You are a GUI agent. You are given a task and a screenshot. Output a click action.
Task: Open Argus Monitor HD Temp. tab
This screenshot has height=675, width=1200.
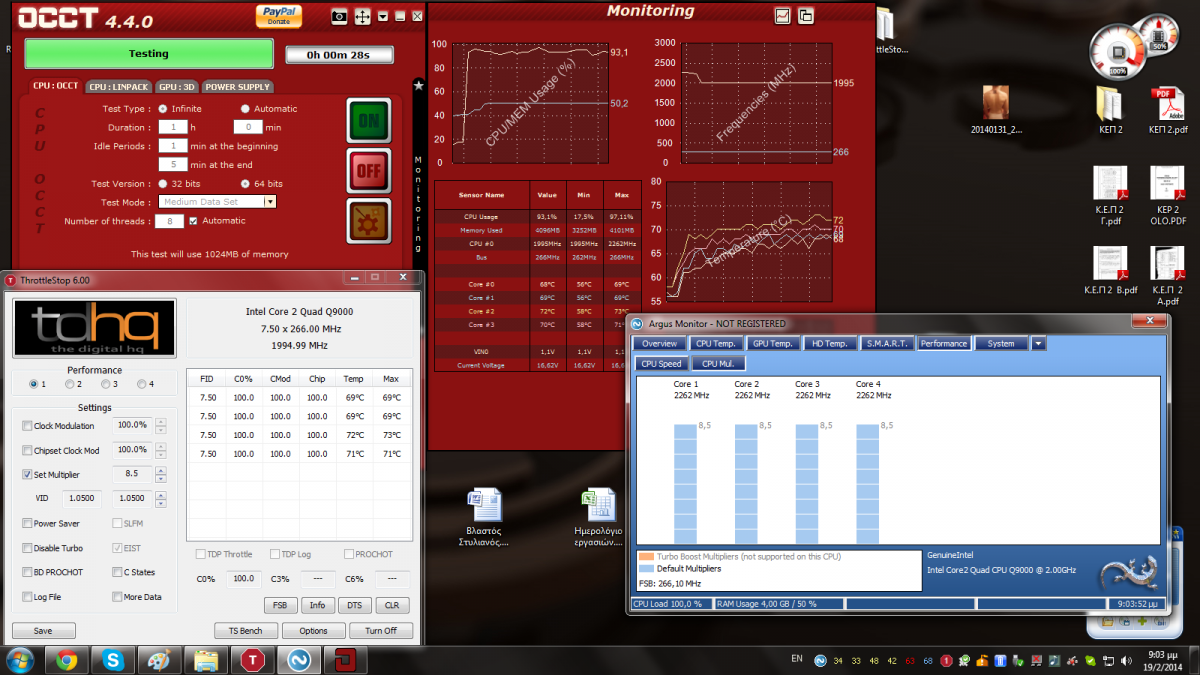click(x=829, y=343)
